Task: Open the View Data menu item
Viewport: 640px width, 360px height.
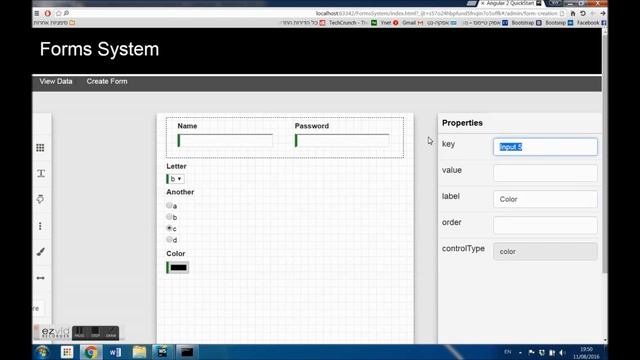Action: click(x=56, y=81)
